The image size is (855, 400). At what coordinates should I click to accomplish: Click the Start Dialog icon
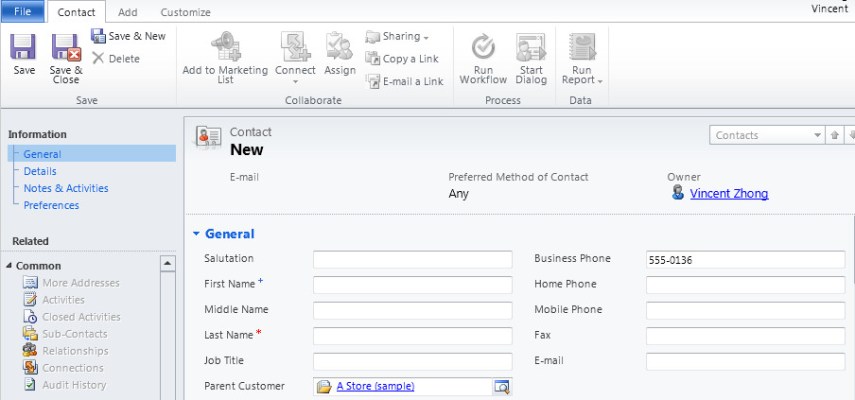tap(531, 47)
